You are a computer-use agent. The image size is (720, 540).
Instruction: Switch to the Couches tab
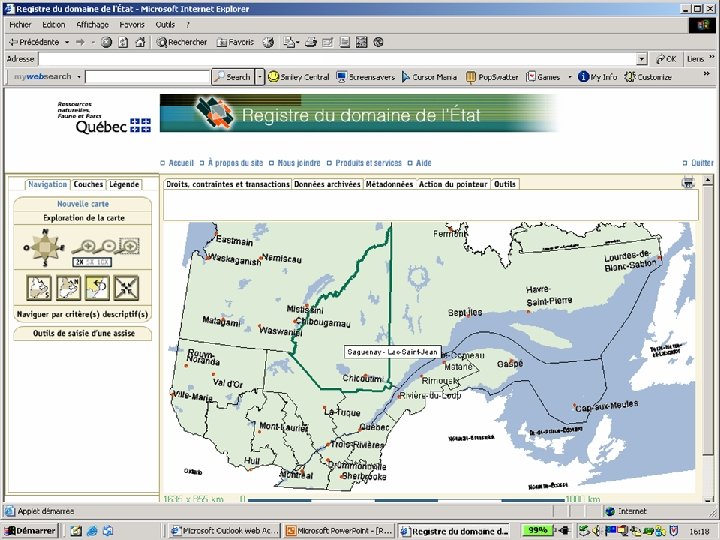(88, 184)
